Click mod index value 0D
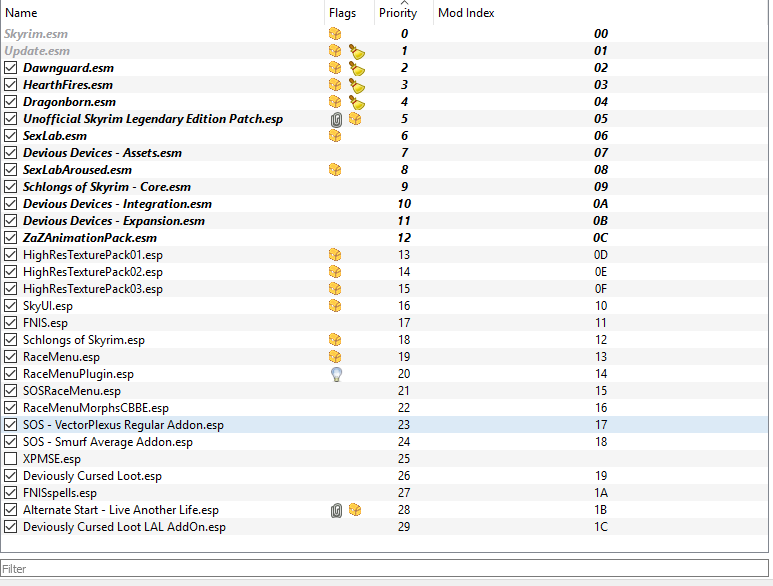Screen dimensions: 773x586 tap(600, 255)
